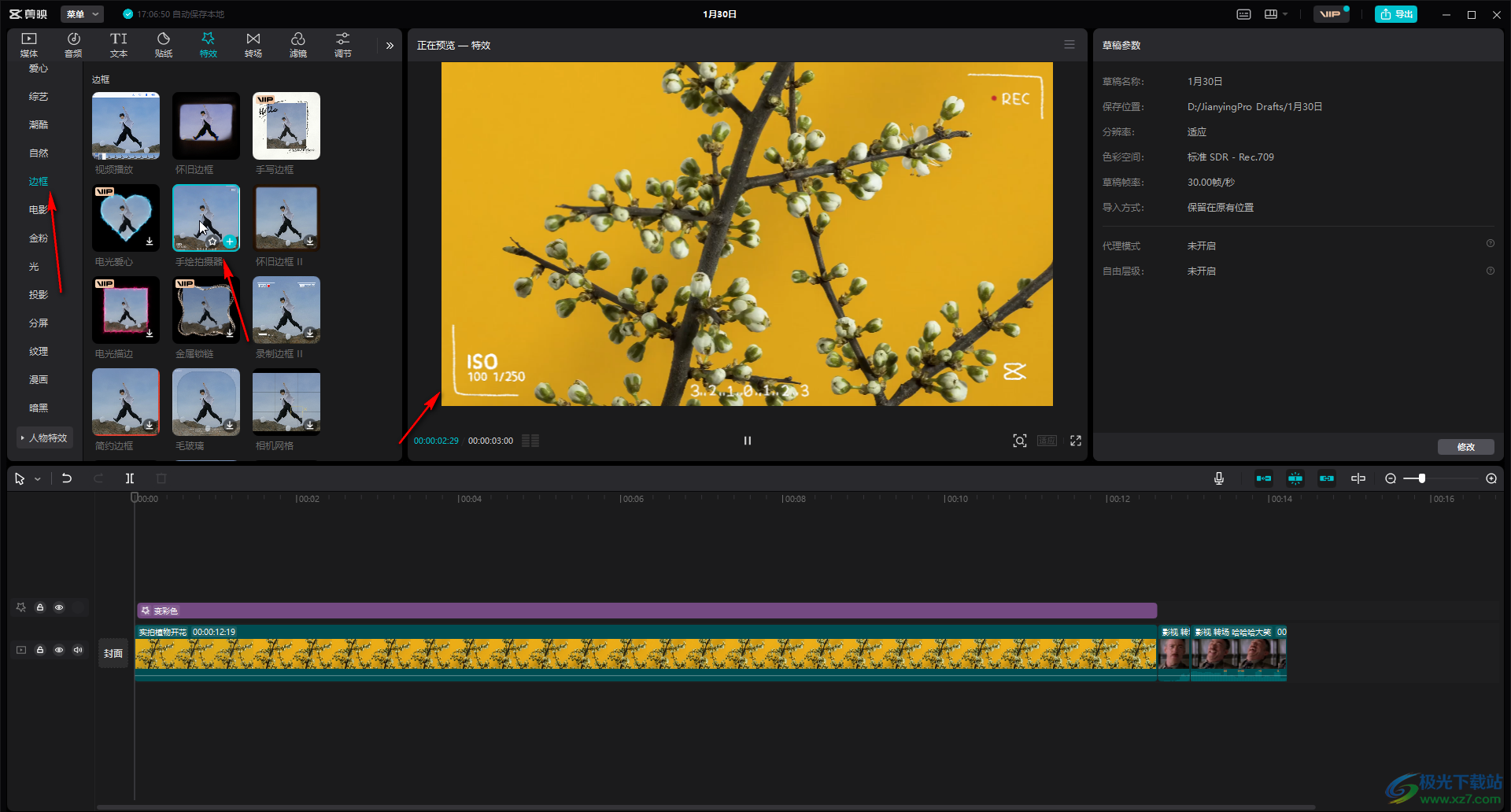The height and width of the screenshot is (812, 1511).
Task: Favorite the 手绘拍摄器 effect with star
Action: coord(212,242)
